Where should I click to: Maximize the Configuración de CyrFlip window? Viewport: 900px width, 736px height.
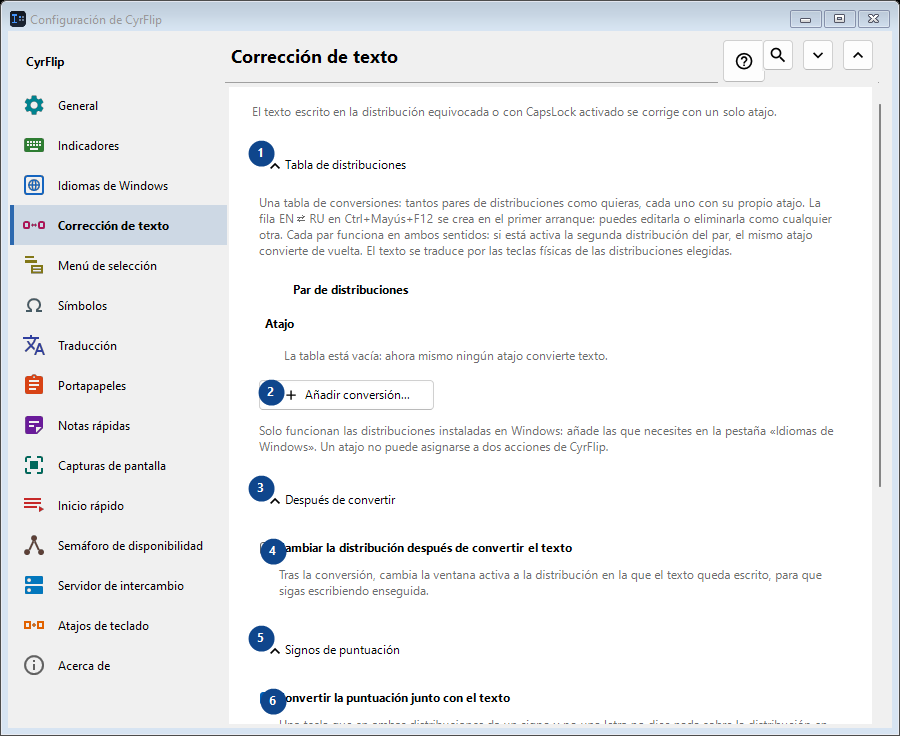click(x=839, y=19)
